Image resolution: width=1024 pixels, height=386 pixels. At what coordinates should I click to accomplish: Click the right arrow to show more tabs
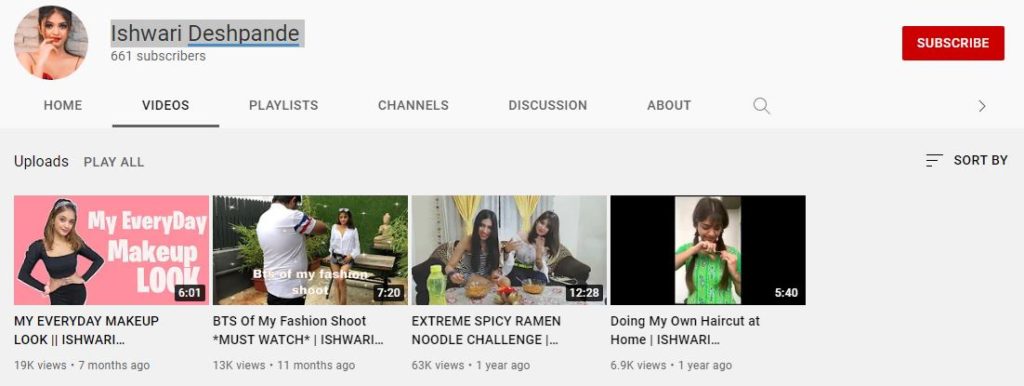982,106
